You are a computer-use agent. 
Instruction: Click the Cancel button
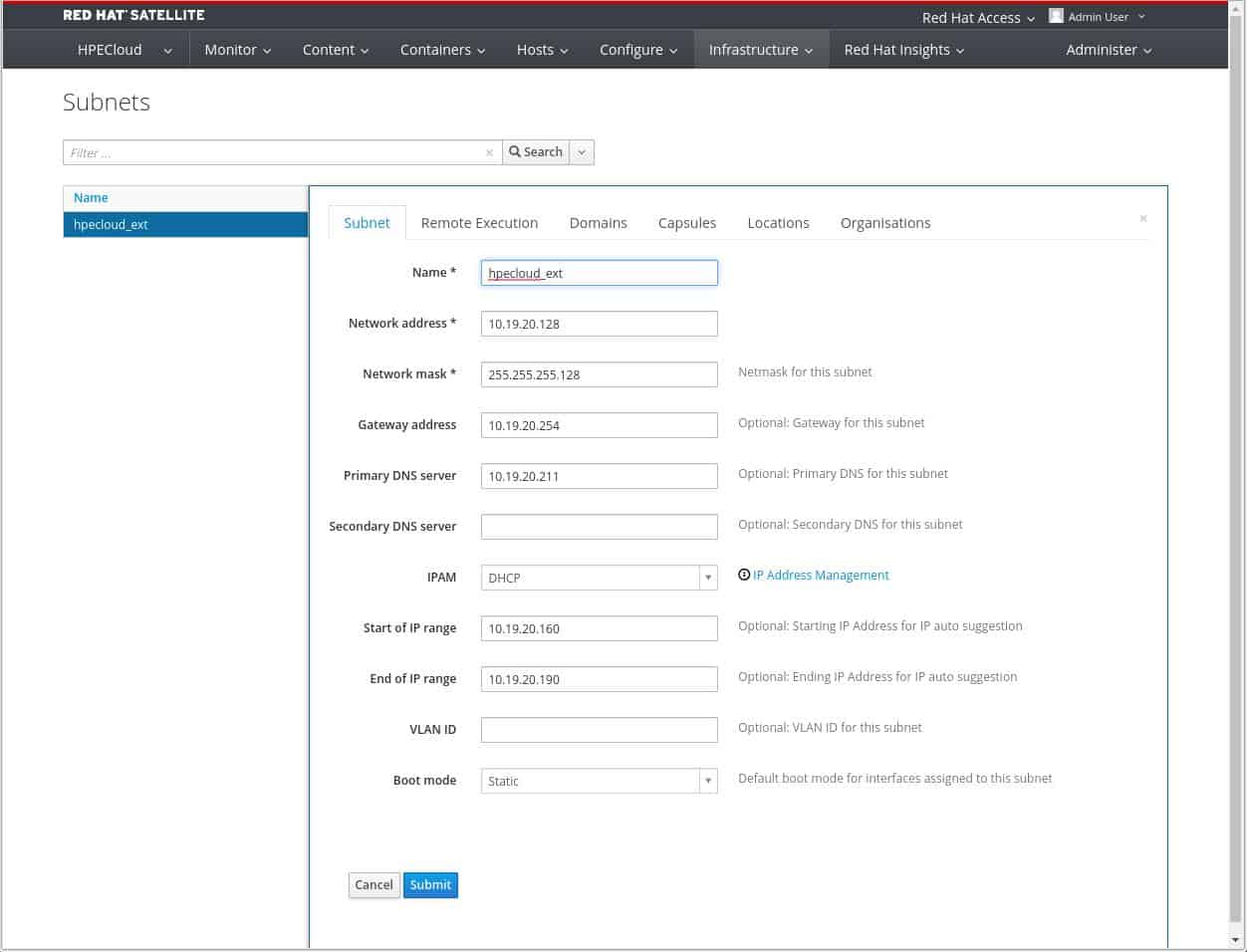(374, 884)
